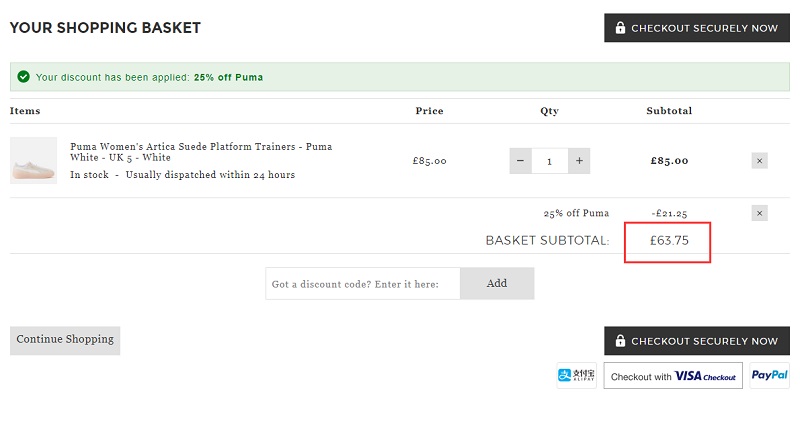Viewport: 800px width, 444px height.
Task: Click the Continue Shopping button
Action: 65,340
